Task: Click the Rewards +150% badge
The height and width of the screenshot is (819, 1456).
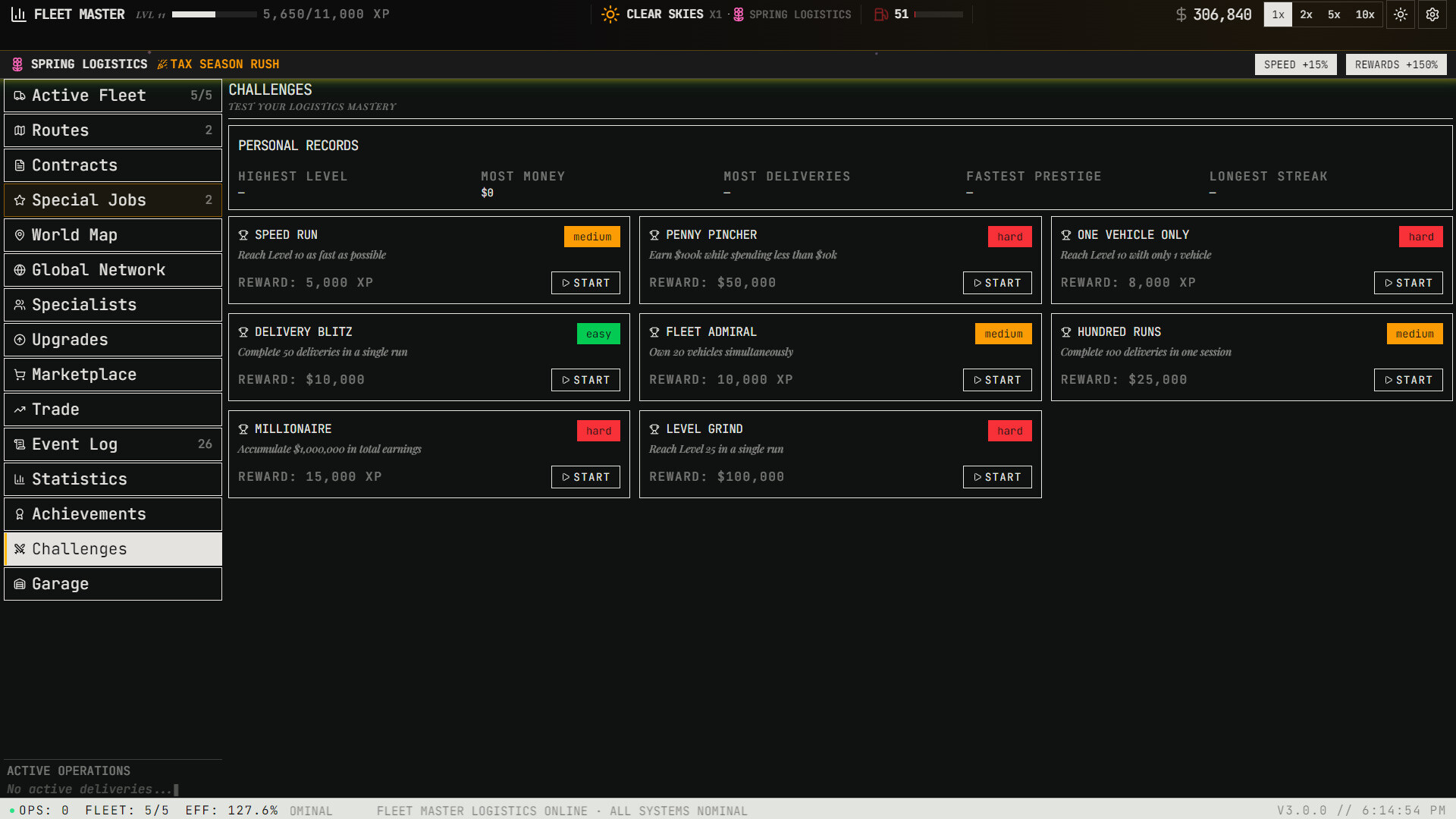Action: [1395, 64]
